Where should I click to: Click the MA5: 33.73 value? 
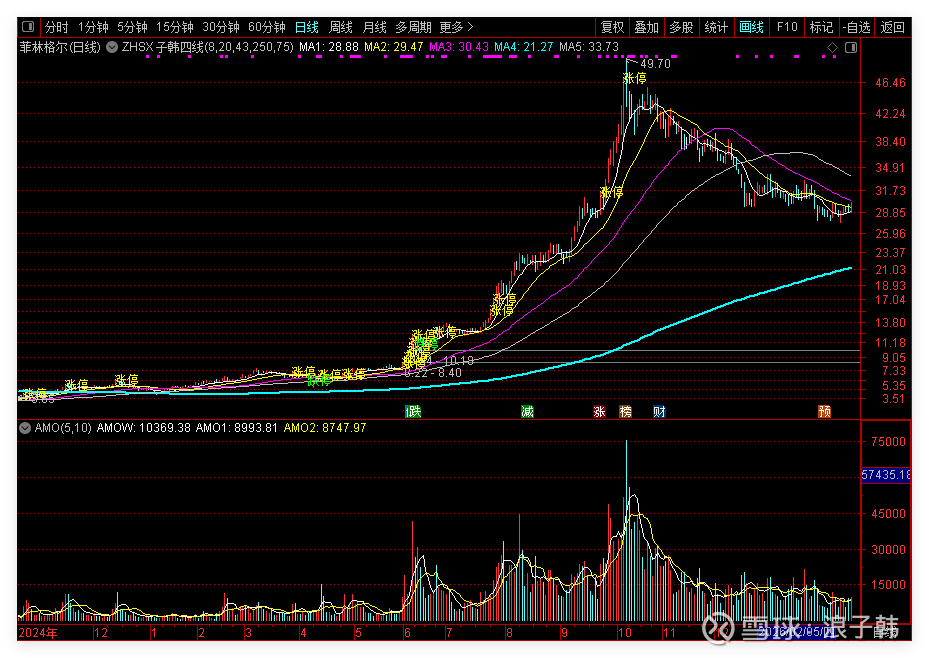click(589, 47)
